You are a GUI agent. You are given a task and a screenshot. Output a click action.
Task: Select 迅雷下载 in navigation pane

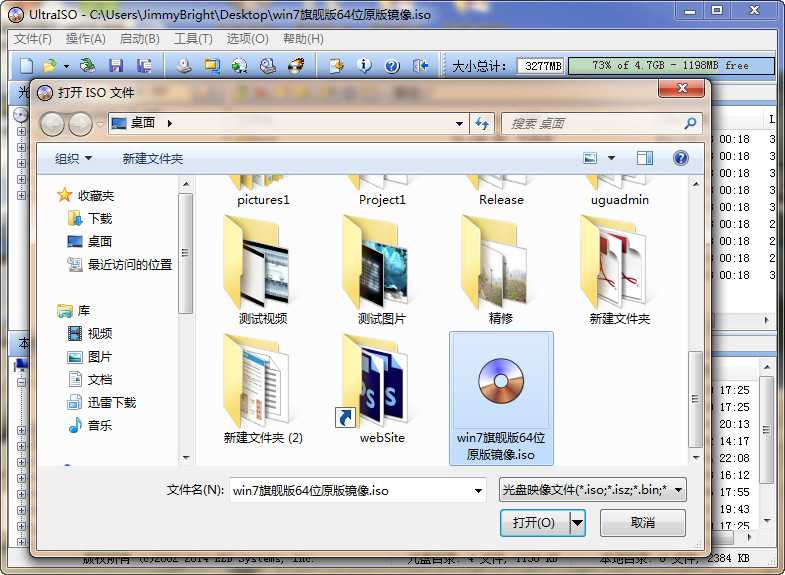[101, 402]
